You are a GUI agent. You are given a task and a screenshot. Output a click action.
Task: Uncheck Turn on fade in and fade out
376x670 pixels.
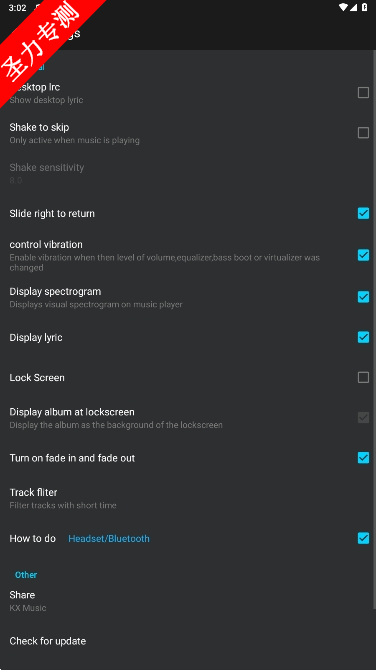click(363, 458)
